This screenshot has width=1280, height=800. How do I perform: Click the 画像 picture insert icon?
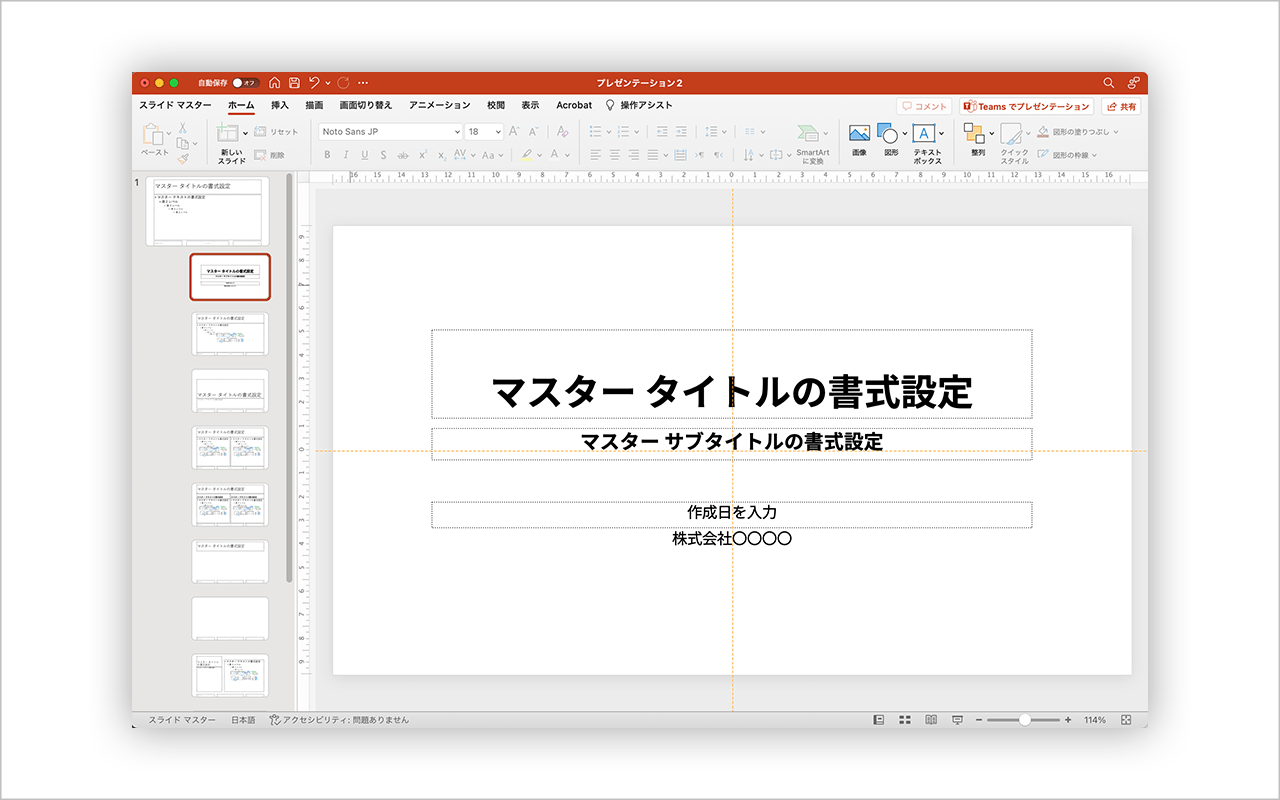click(859, 134)
